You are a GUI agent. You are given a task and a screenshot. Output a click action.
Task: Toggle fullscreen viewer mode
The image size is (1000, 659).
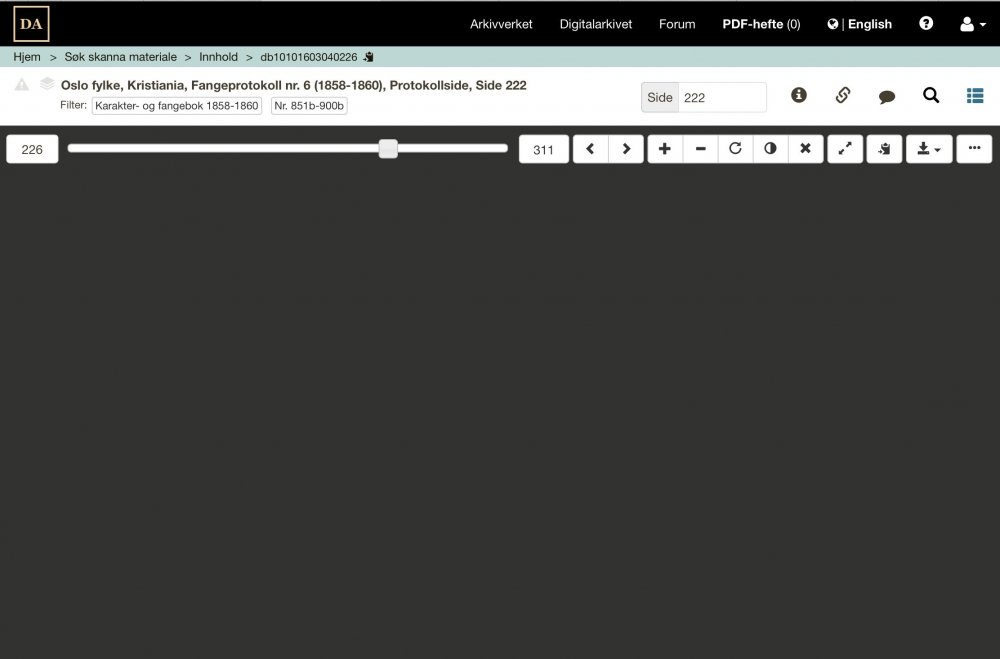coord(845,149)
